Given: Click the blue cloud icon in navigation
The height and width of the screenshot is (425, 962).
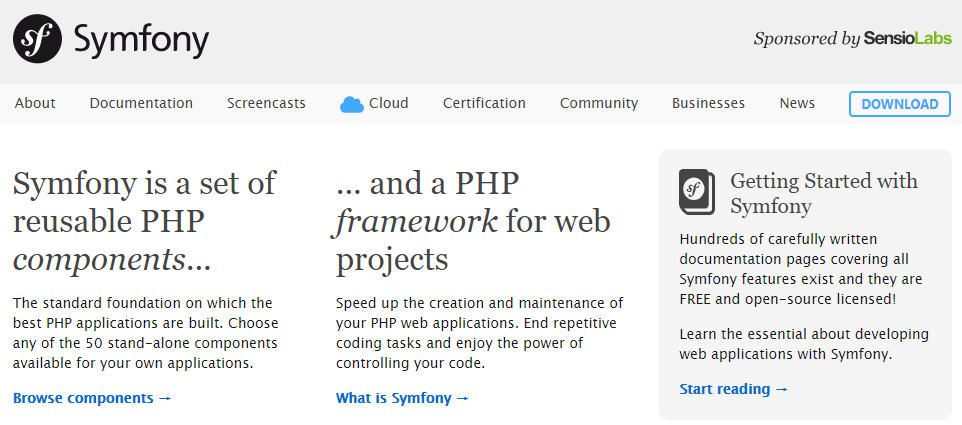Looking at the screenshot, I should [x=351, y=104].
